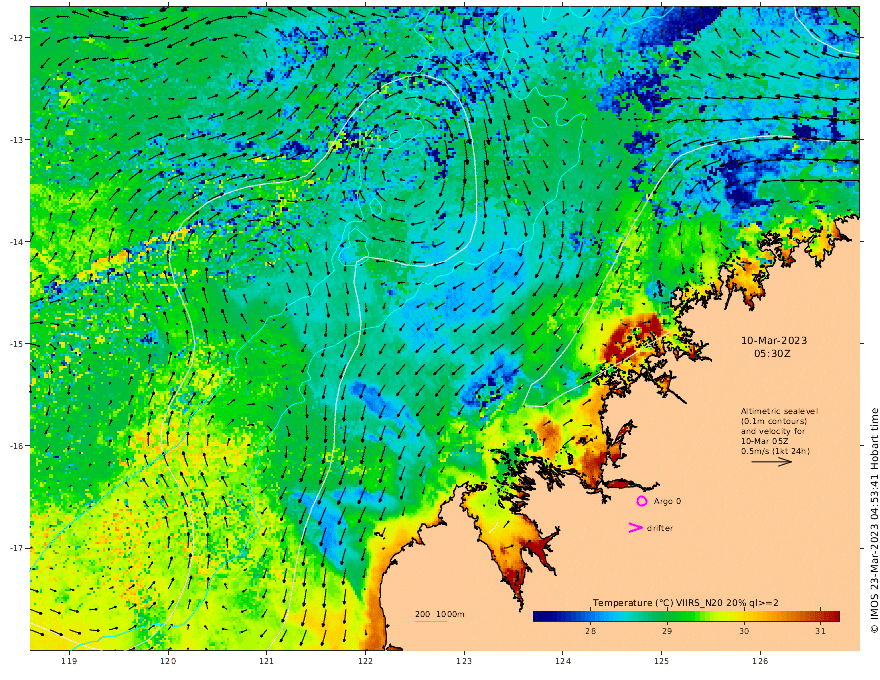Click the longitude axis label 125
This screenshot has height=680, width=880.
(661, 661)
